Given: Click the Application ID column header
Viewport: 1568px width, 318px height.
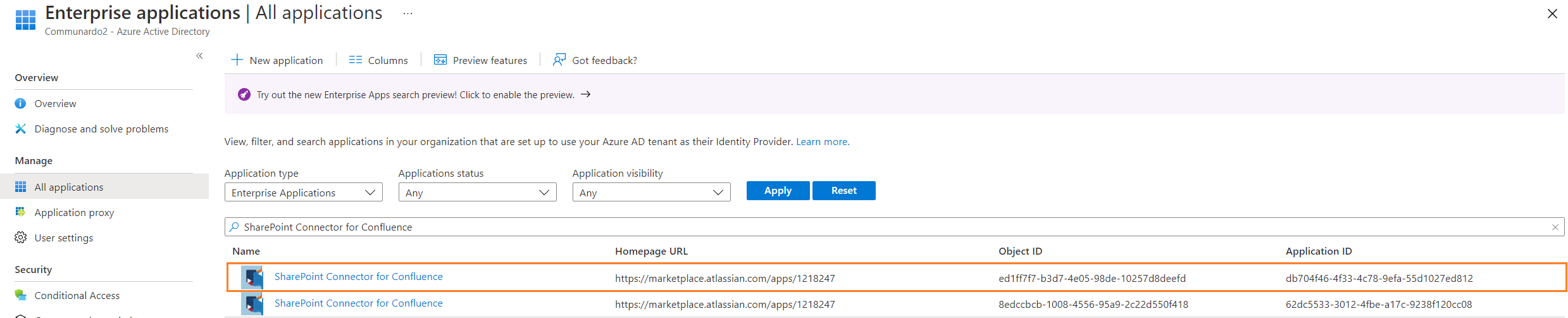Looking at the screenshot, I should tap(1319, 251).
